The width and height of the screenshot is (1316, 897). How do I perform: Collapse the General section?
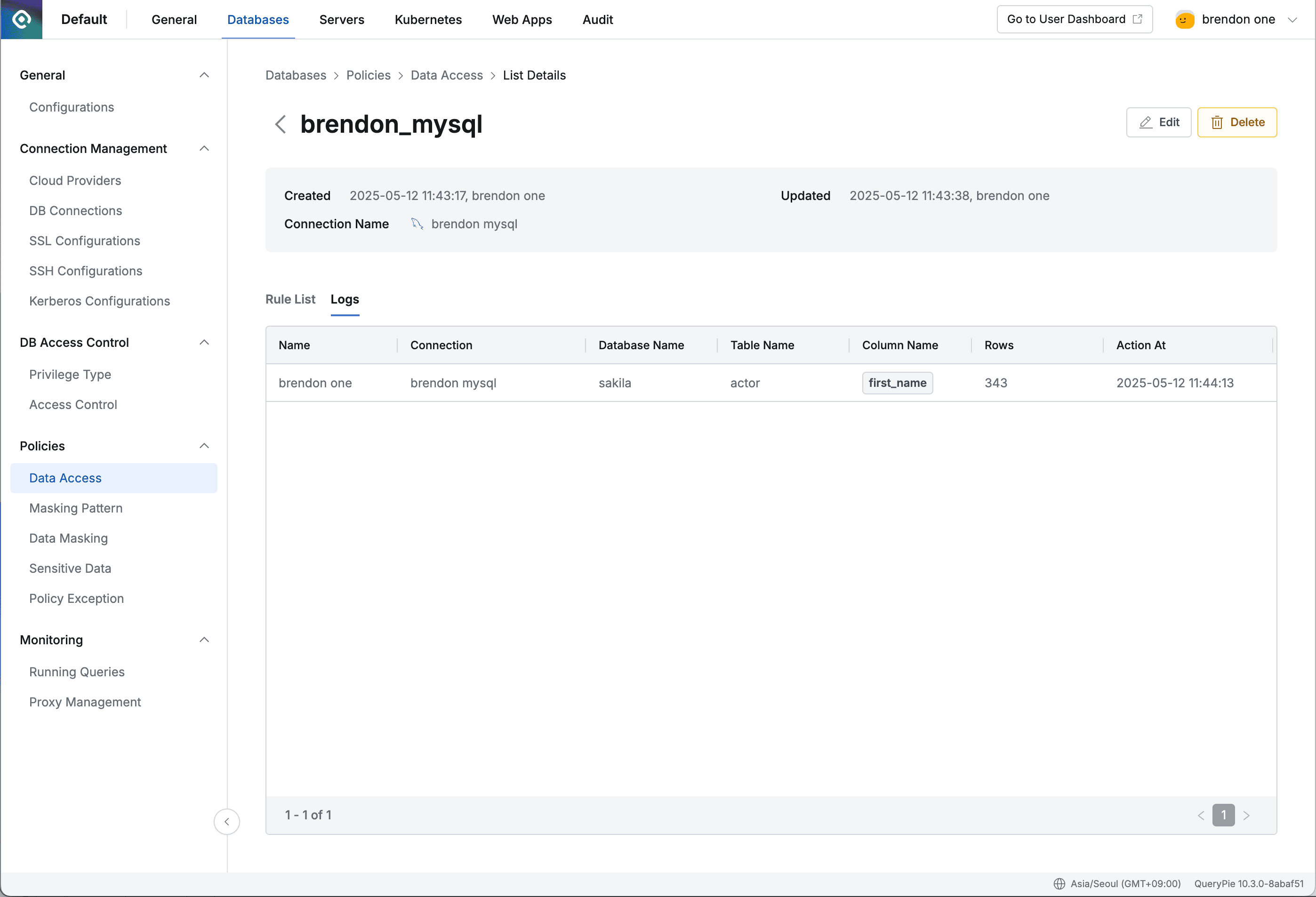tap(204, 74)
